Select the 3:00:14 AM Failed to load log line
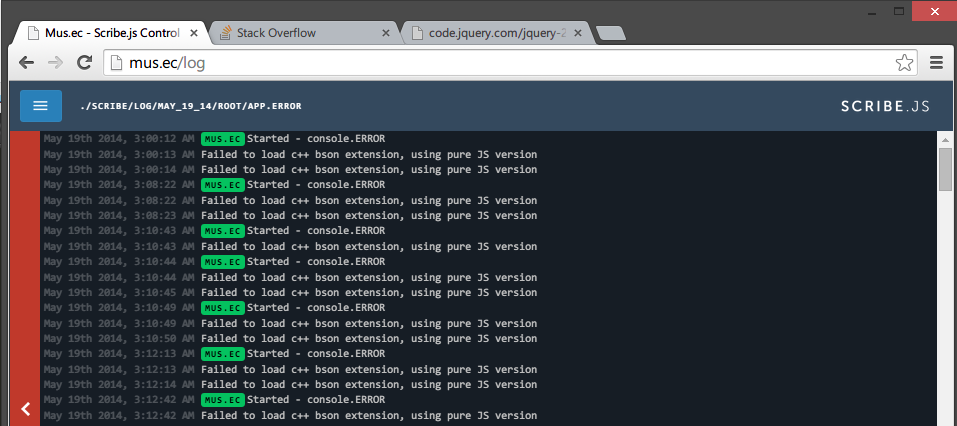This screenshot has width=957, height=426. 291,170
